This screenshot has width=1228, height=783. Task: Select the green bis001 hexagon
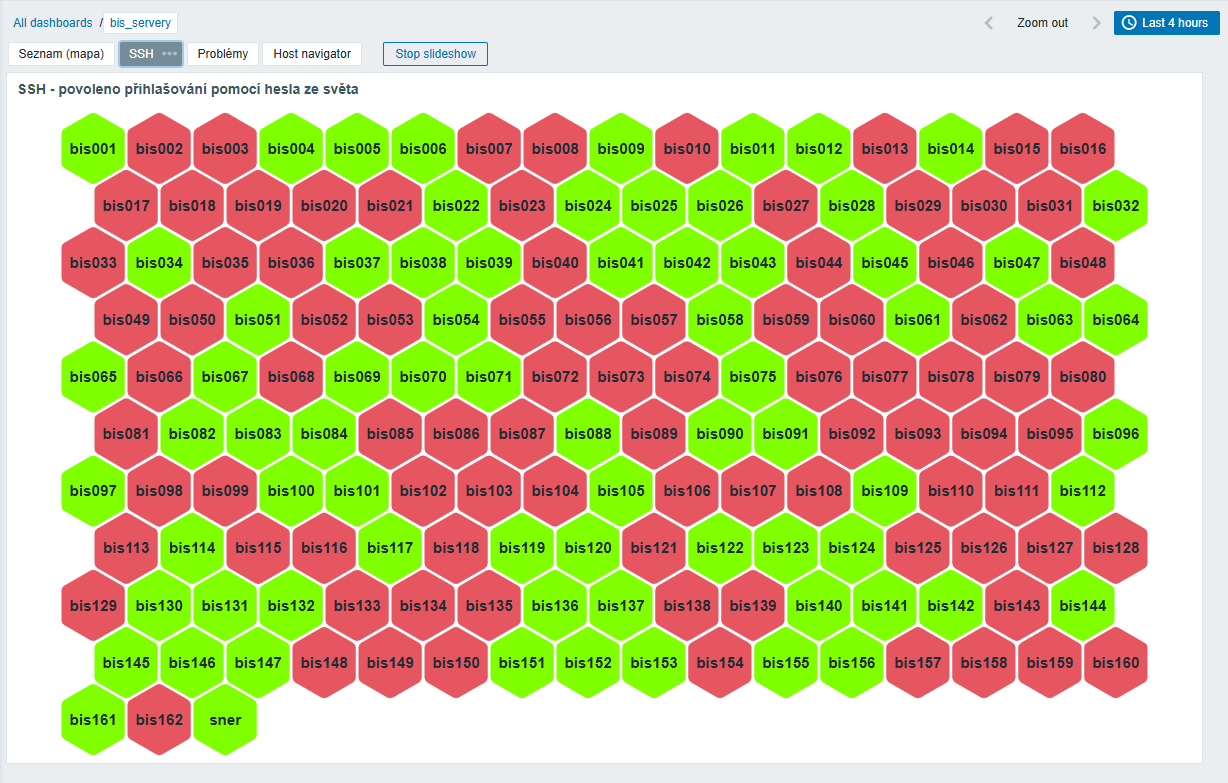pos(93,149)
